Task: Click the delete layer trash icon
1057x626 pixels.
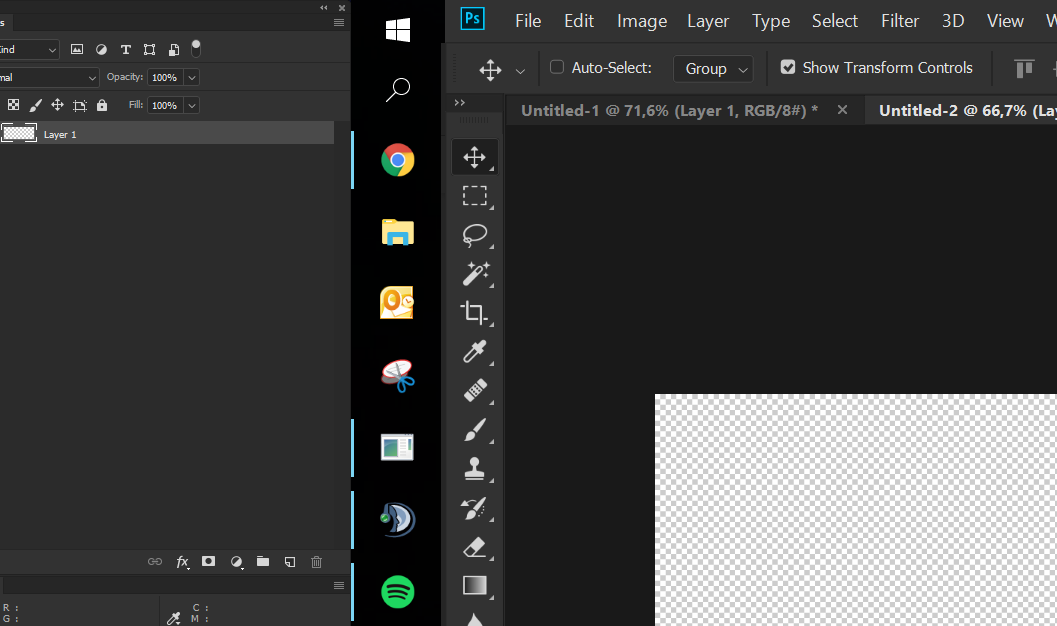Action: pos(316,562)
